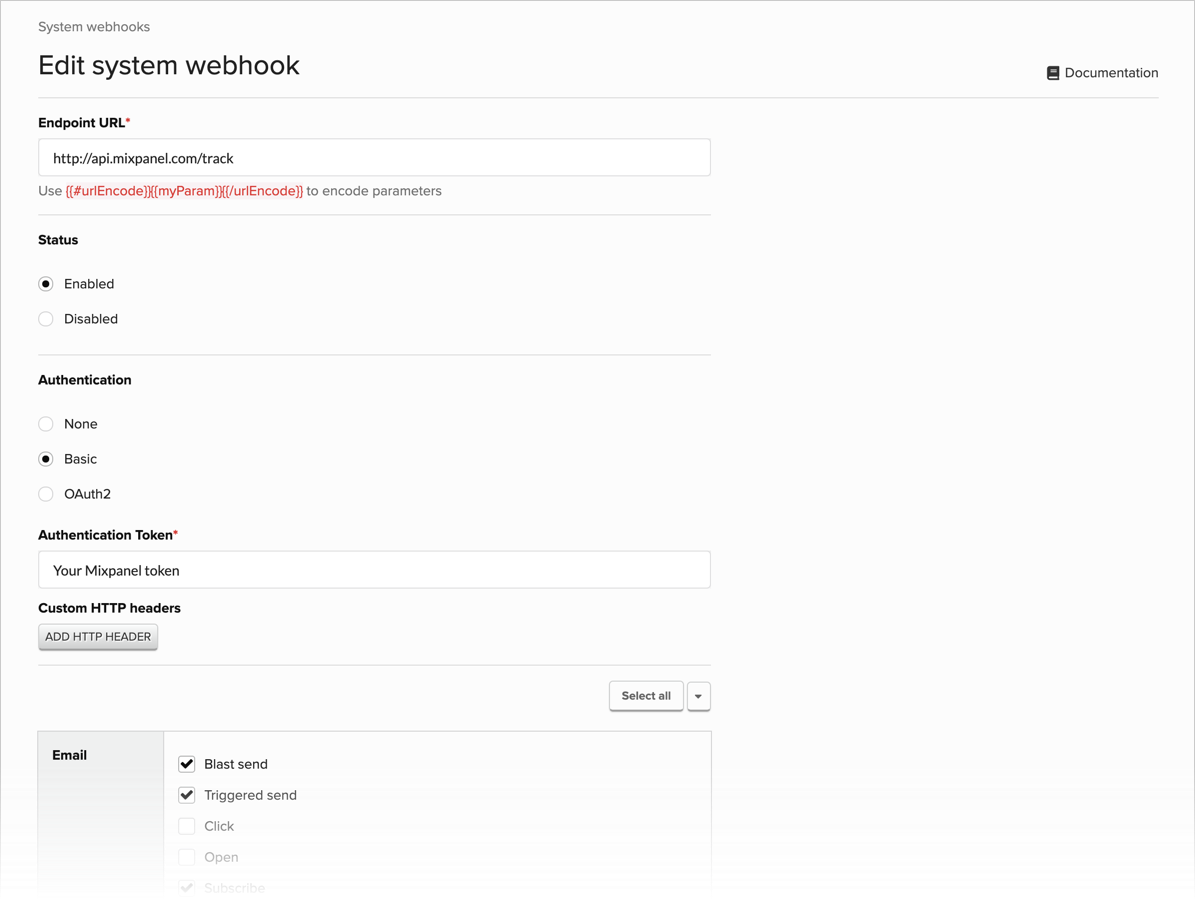Click the Documentation book icon

point(1052,72)
